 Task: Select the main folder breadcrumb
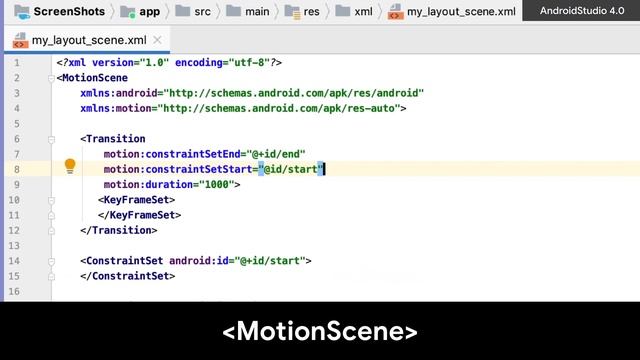point(247,11)
